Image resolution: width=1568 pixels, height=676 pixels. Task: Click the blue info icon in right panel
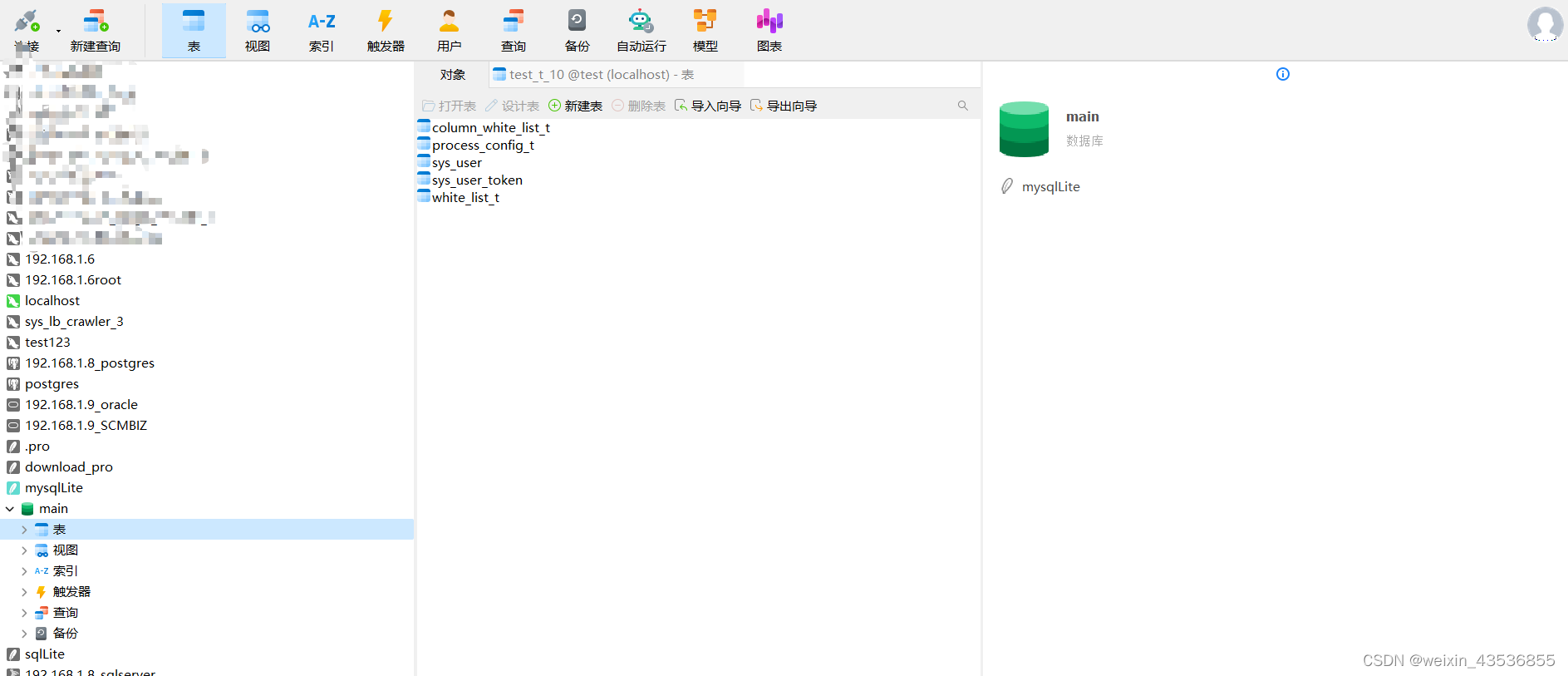[x=1283, y=74]
